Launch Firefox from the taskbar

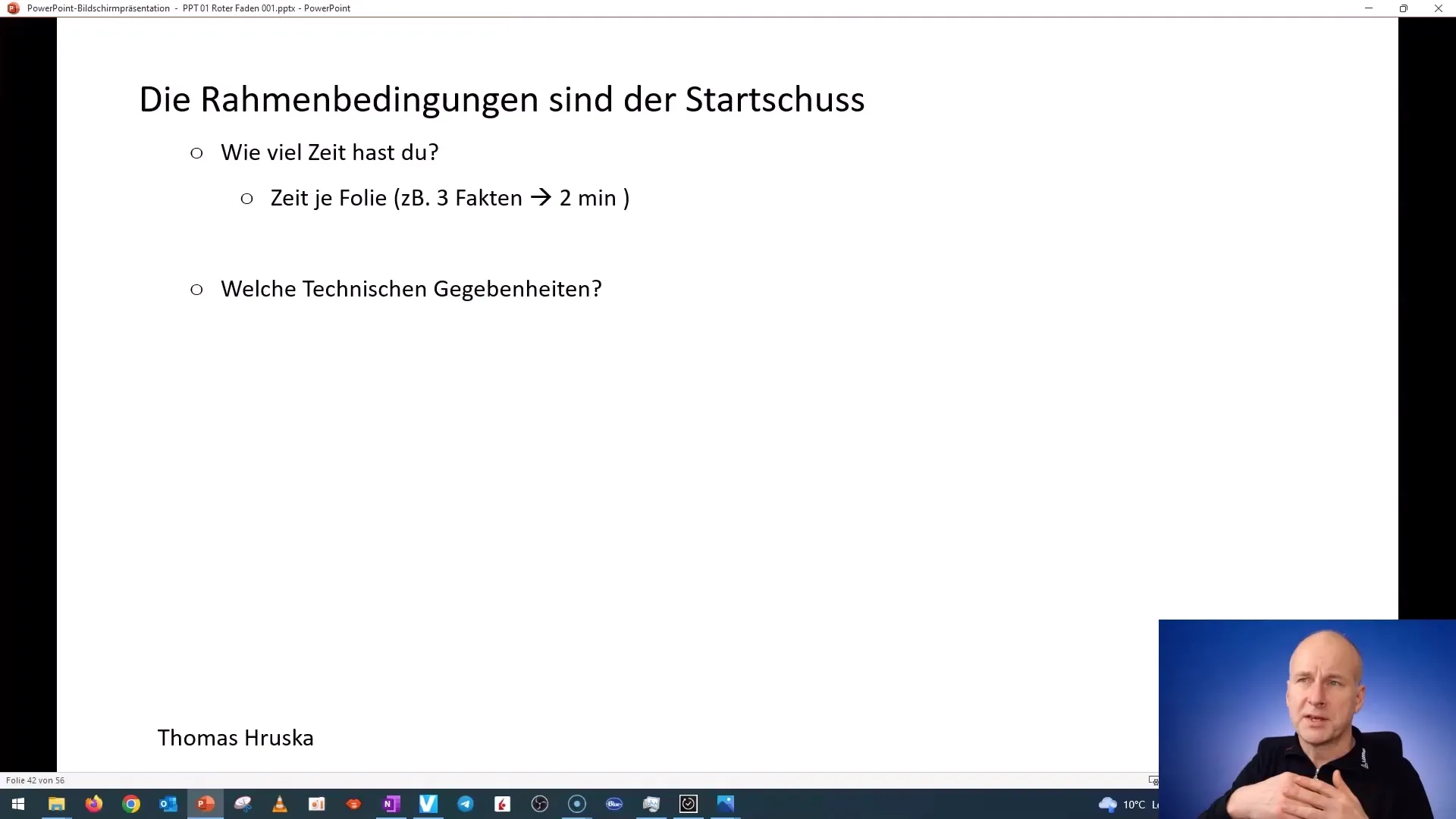click(x=93, y=804)
